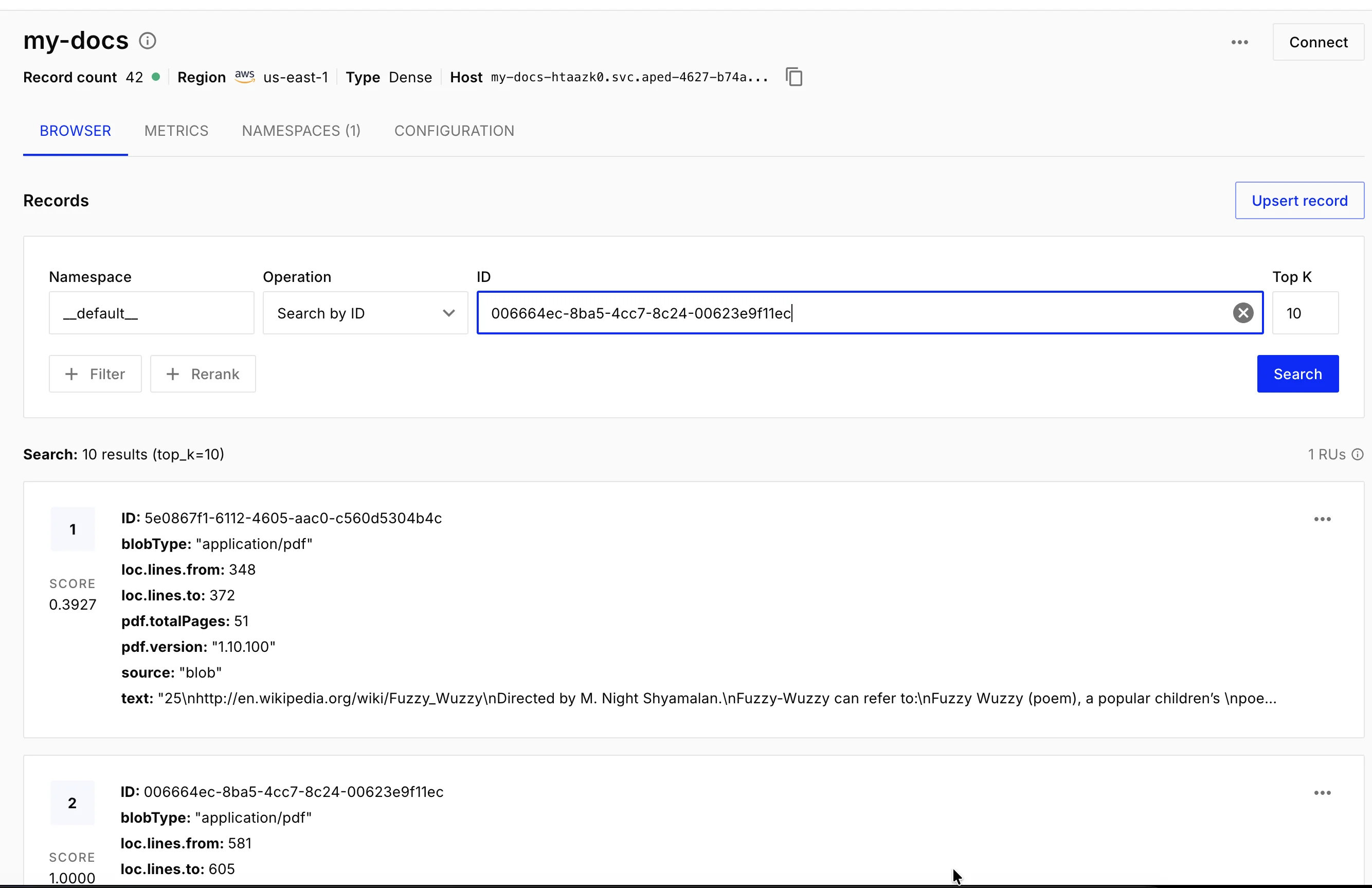Image resolution: width=1372 pixels, height=888 pixels.
Task: Select the Browser tab
Action: pos(76,131)
